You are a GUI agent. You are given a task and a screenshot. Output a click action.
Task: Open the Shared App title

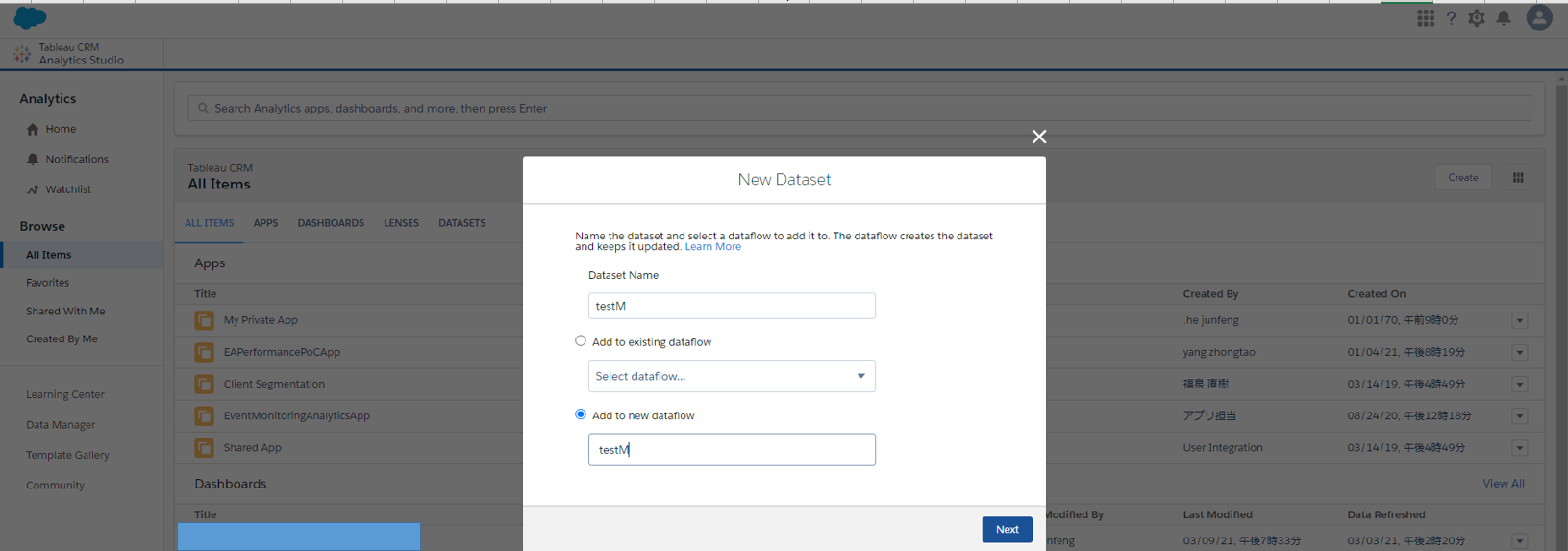click(252, 447)
